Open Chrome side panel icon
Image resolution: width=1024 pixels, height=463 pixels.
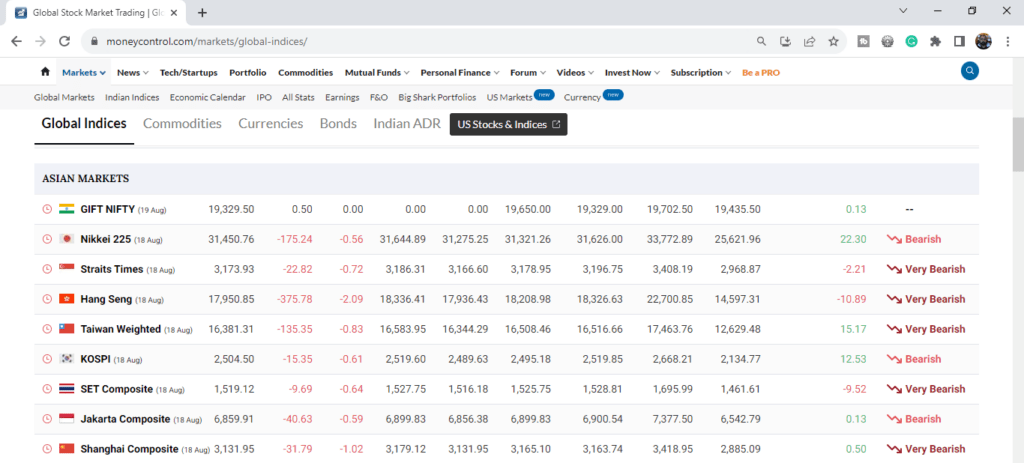[x=959, y=41]
